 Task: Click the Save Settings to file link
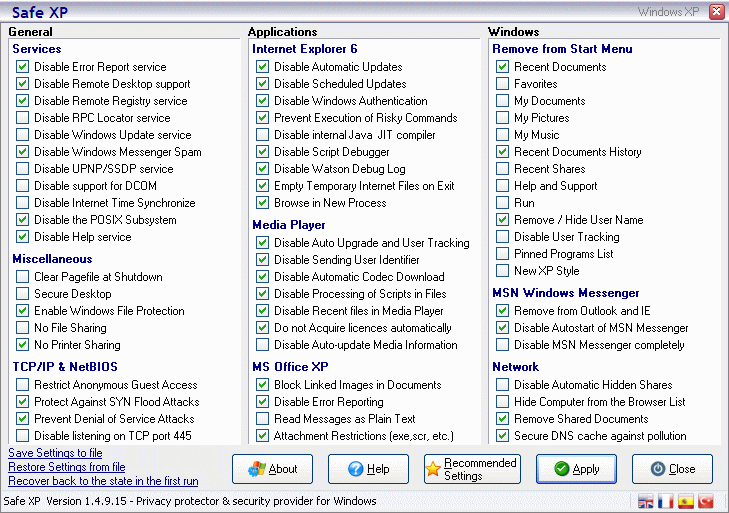pos(55,453)
